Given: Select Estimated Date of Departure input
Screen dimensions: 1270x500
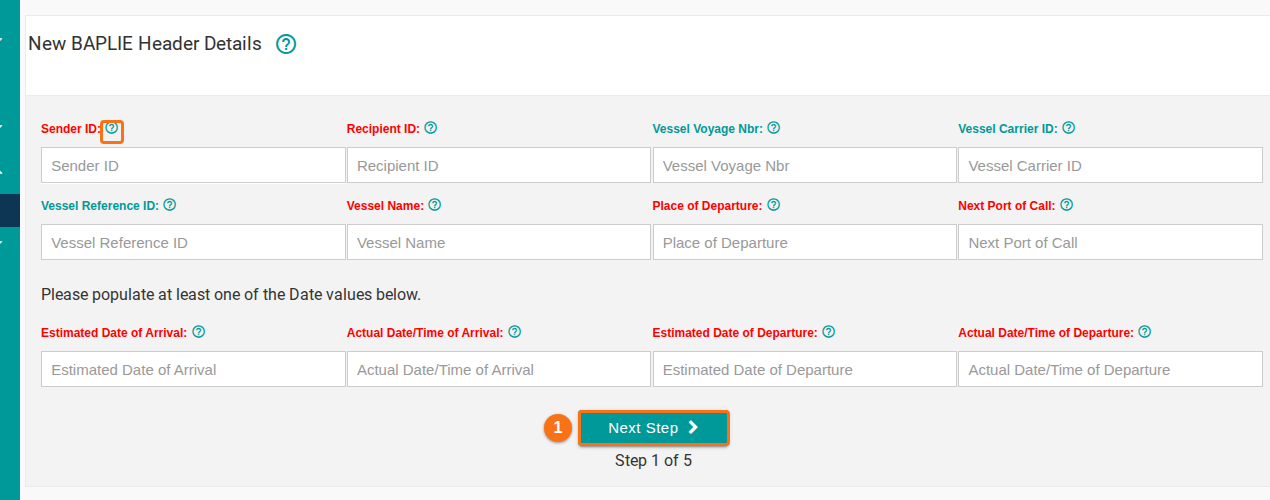Looking at the screenshot, I should coord(805,369).
